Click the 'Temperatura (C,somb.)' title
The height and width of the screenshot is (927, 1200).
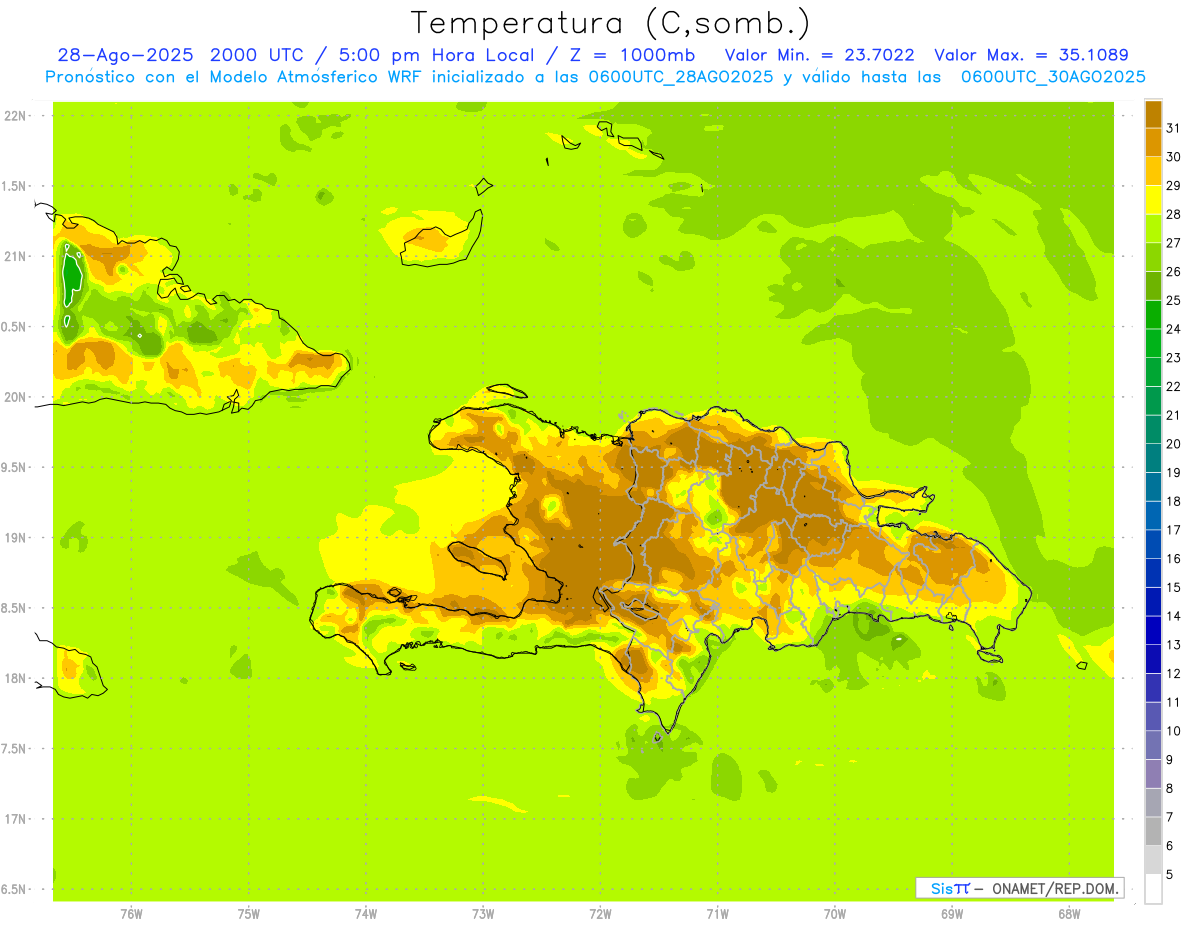pos(611,23)
